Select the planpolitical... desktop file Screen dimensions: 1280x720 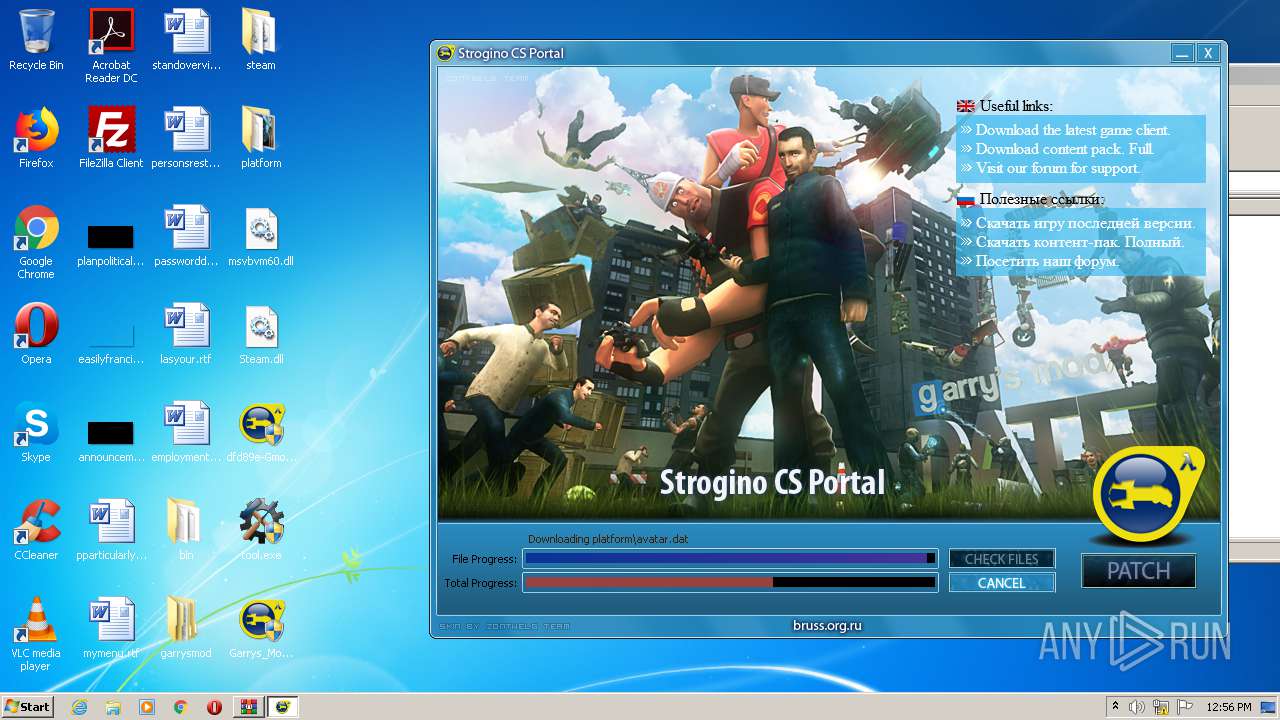pyautogui.click(x=111, y=244)
